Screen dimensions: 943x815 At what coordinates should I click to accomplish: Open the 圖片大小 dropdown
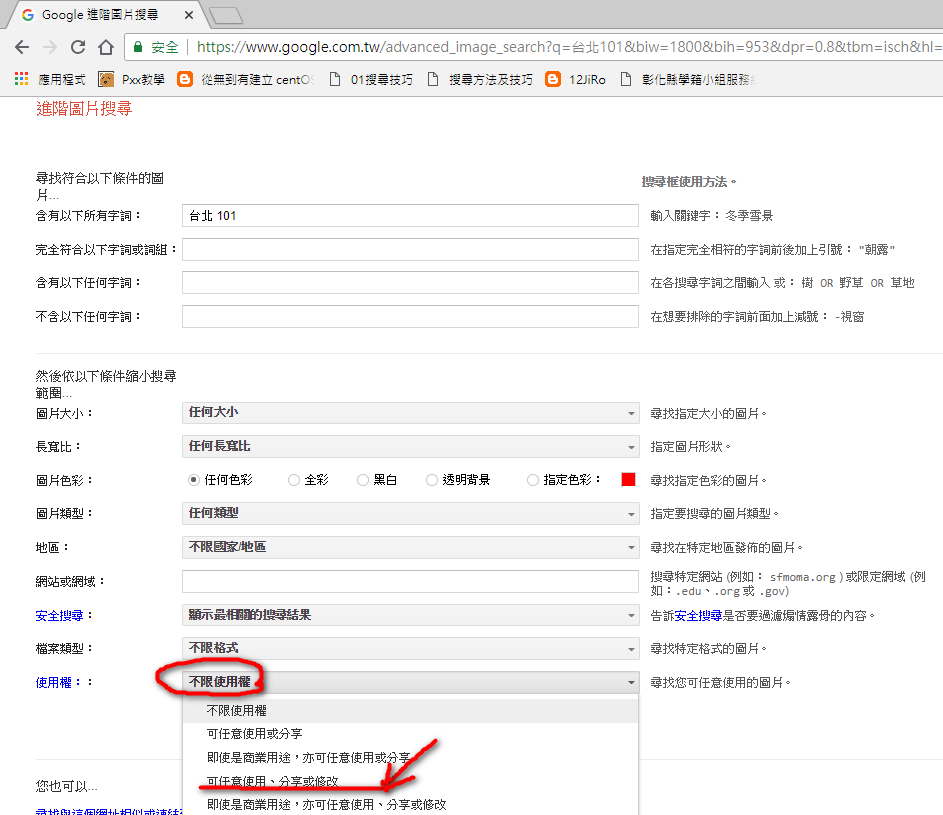pyautogui.click(x=410, y=413)
